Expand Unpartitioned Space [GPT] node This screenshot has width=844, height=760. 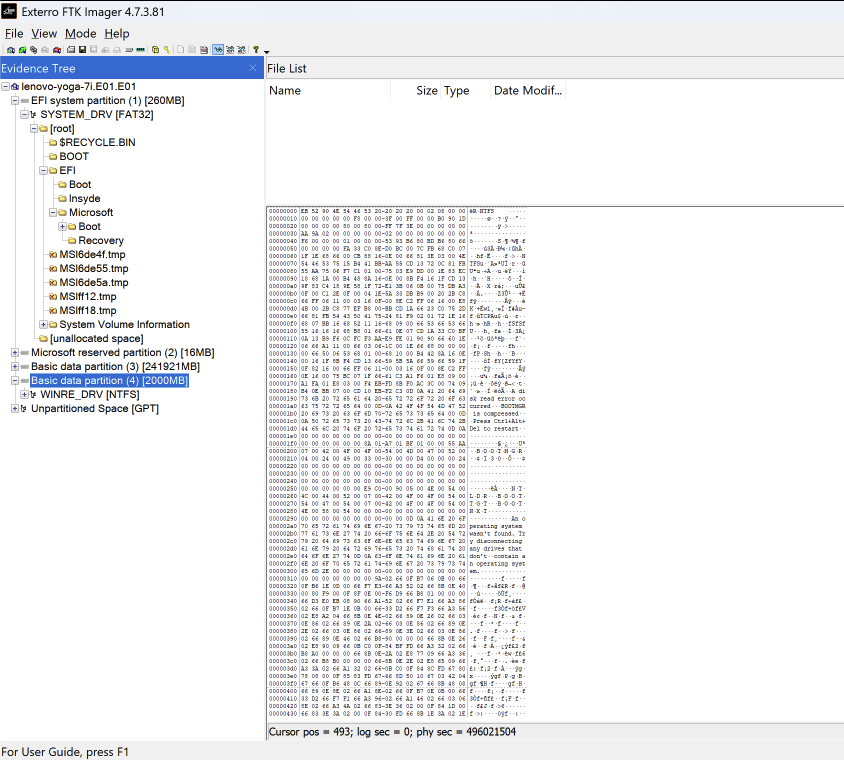[x=15, y=408]
